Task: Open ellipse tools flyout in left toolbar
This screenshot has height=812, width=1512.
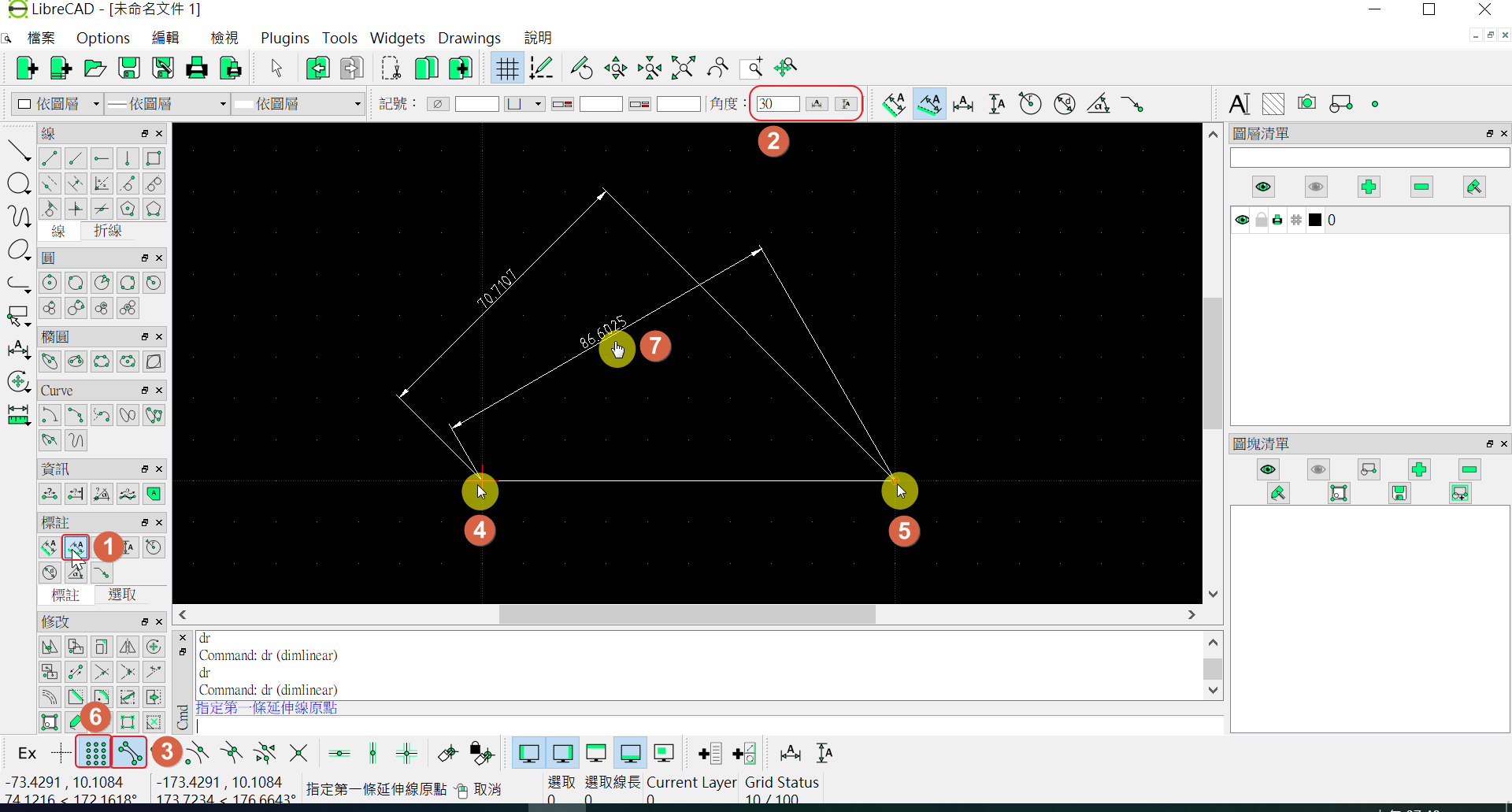Action: pos(19,250)
